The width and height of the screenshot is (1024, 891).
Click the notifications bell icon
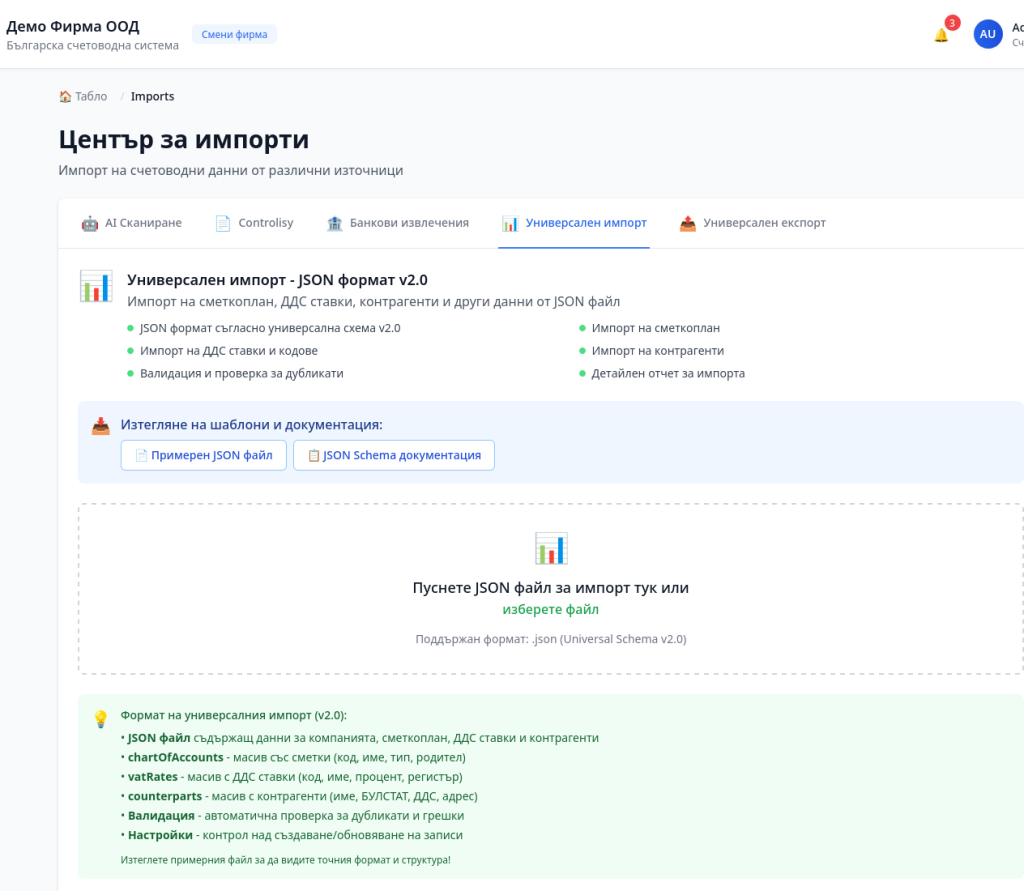tap(941, 35)
